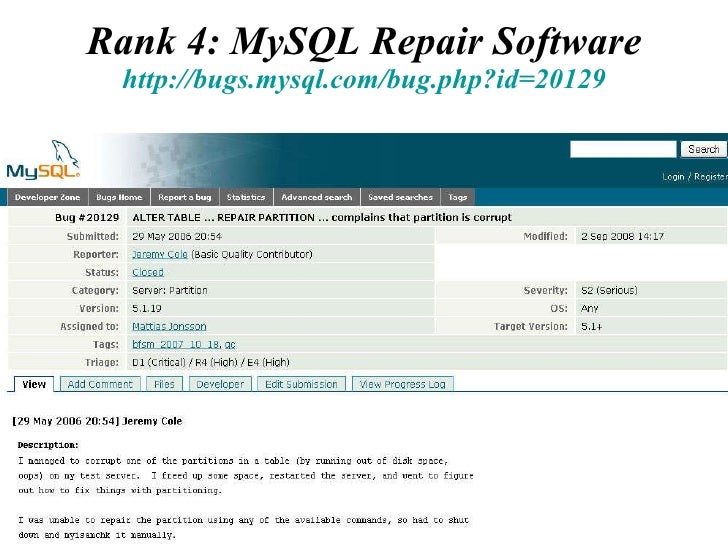Open the Register link

(x=710, y=176)
